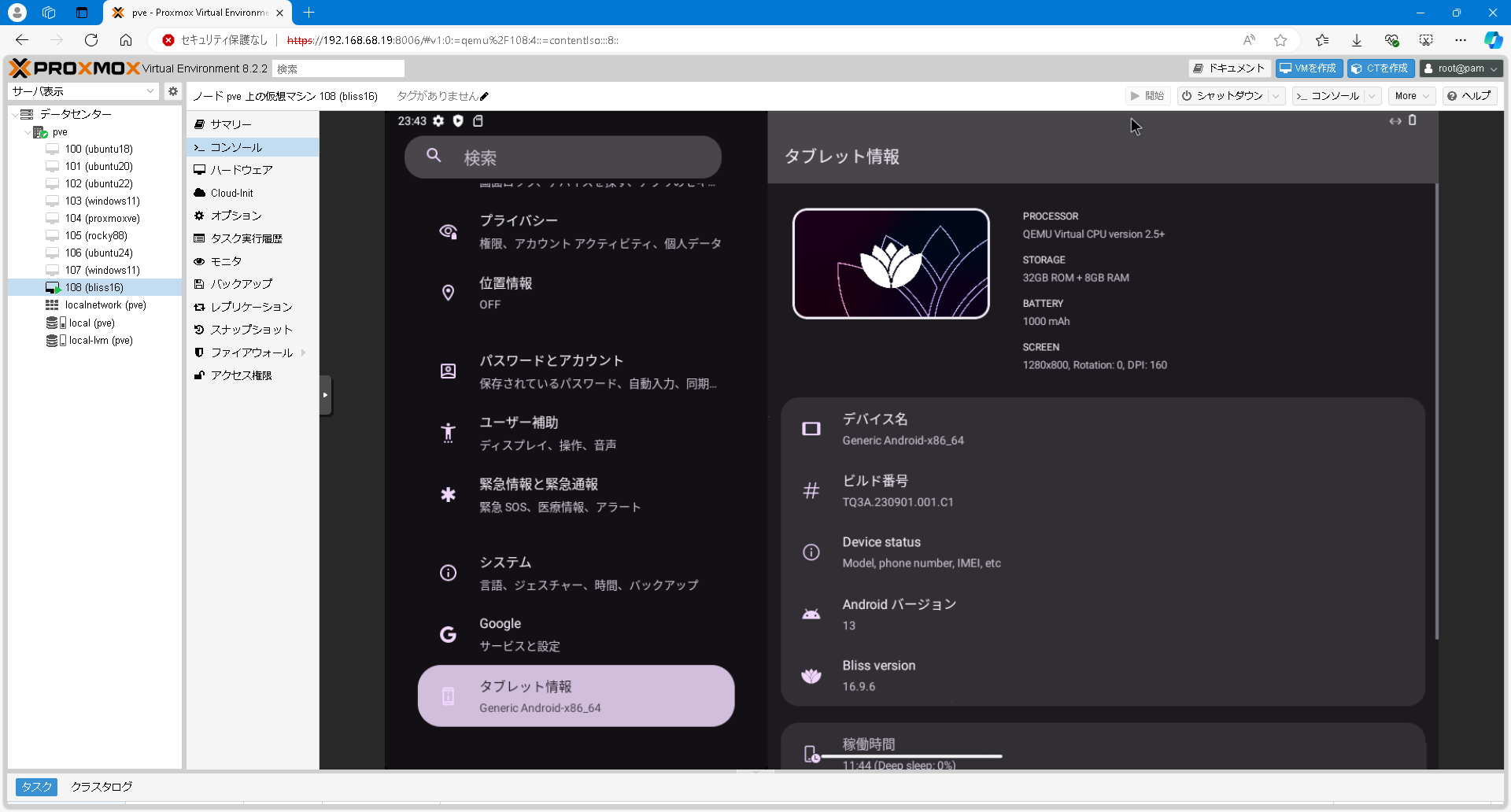Expand the firewall submenu arrow
1511x812 pixels.
(304, 352)
